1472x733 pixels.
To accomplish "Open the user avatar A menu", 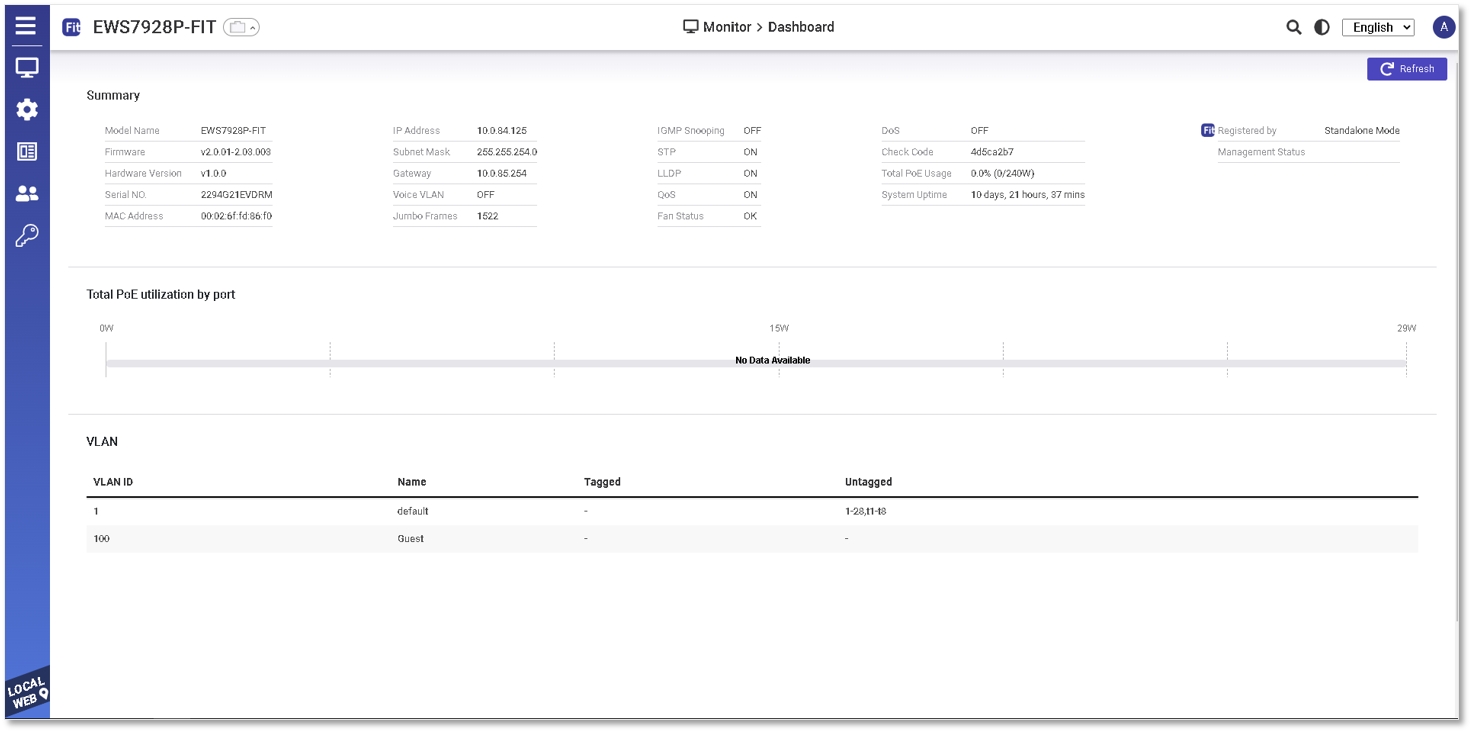I will (x=1443, y=27).
